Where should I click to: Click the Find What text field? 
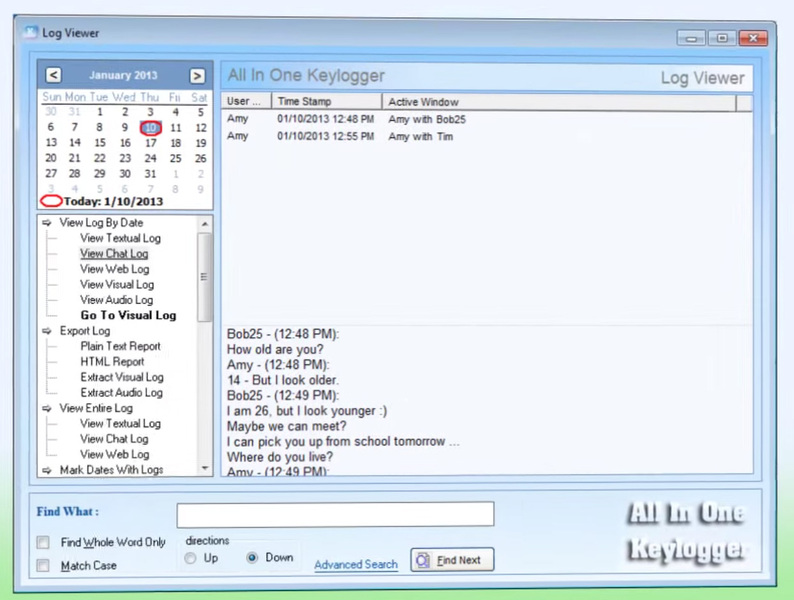(335, 514)
